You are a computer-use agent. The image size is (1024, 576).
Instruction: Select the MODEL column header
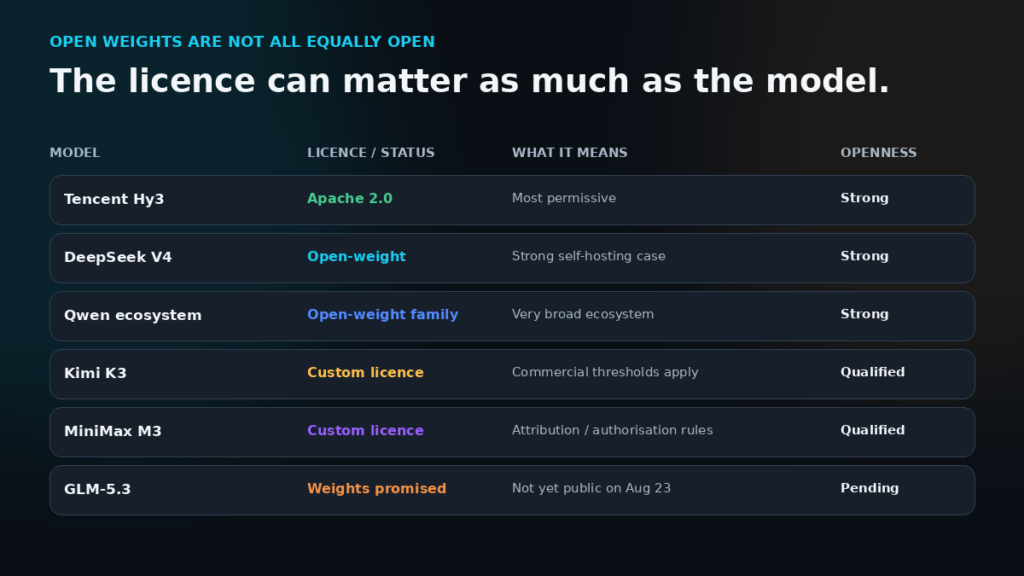coord(75,153)
